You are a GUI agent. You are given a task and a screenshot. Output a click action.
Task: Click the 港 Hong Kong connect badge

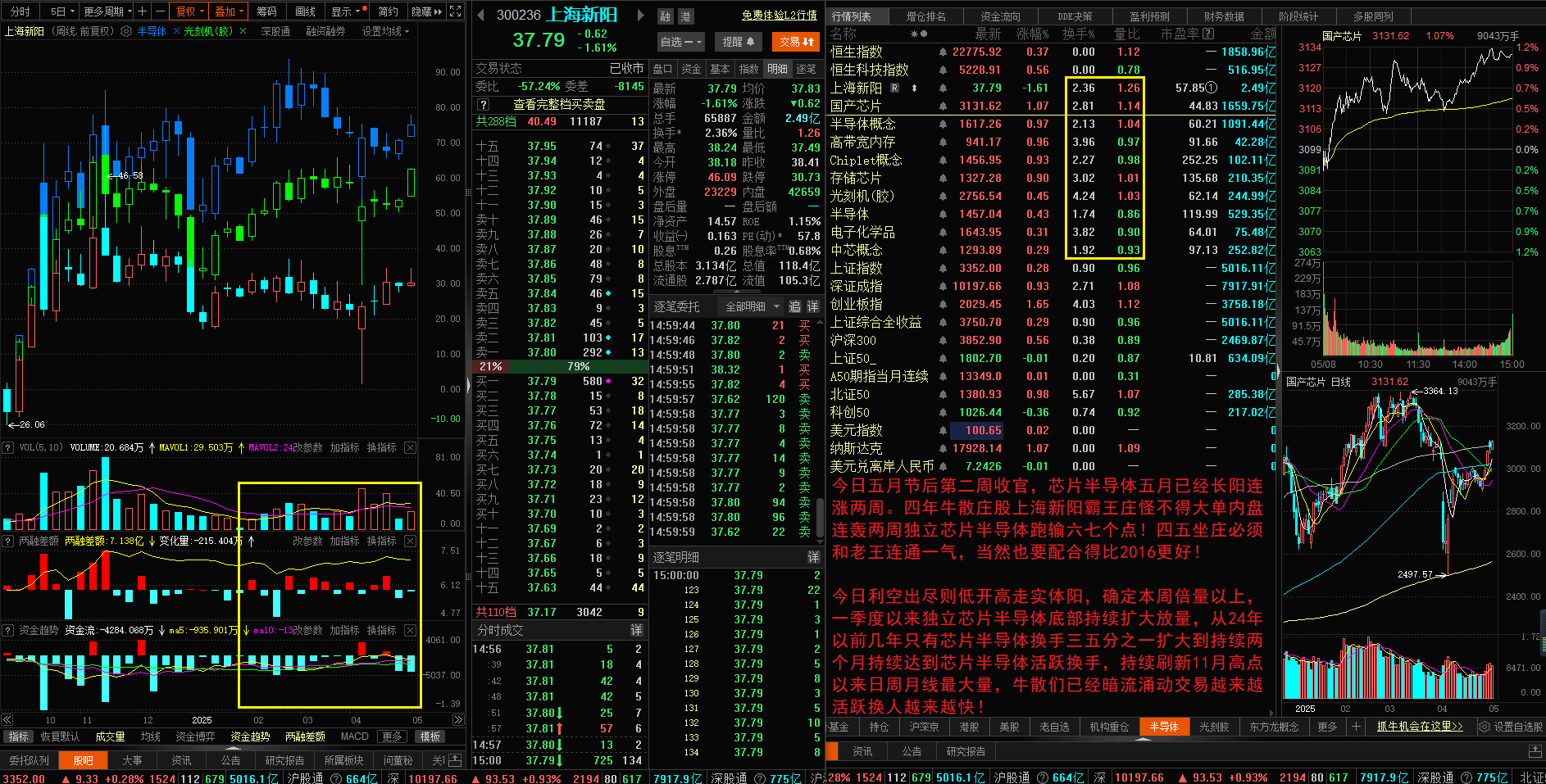[x=685, y=16]
